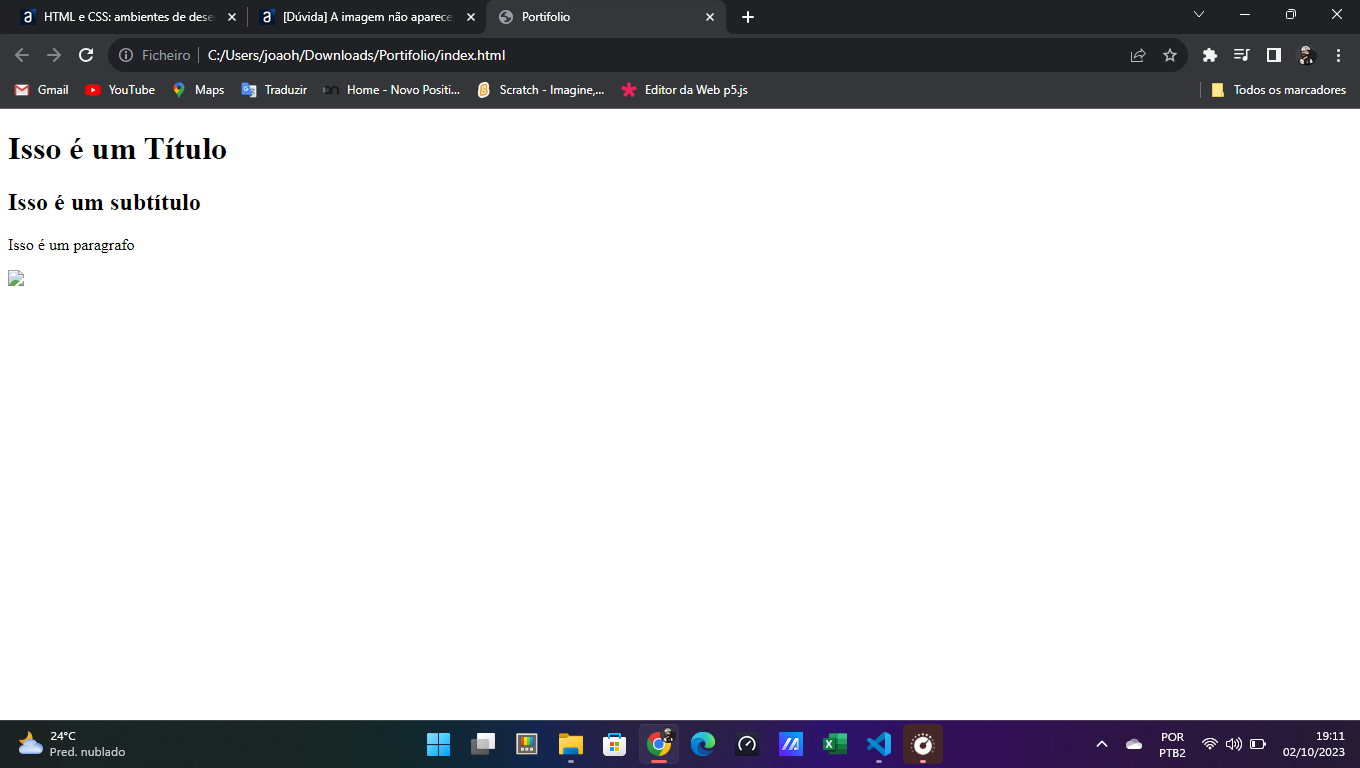Open the Maps bookmark

coord(198,90)
